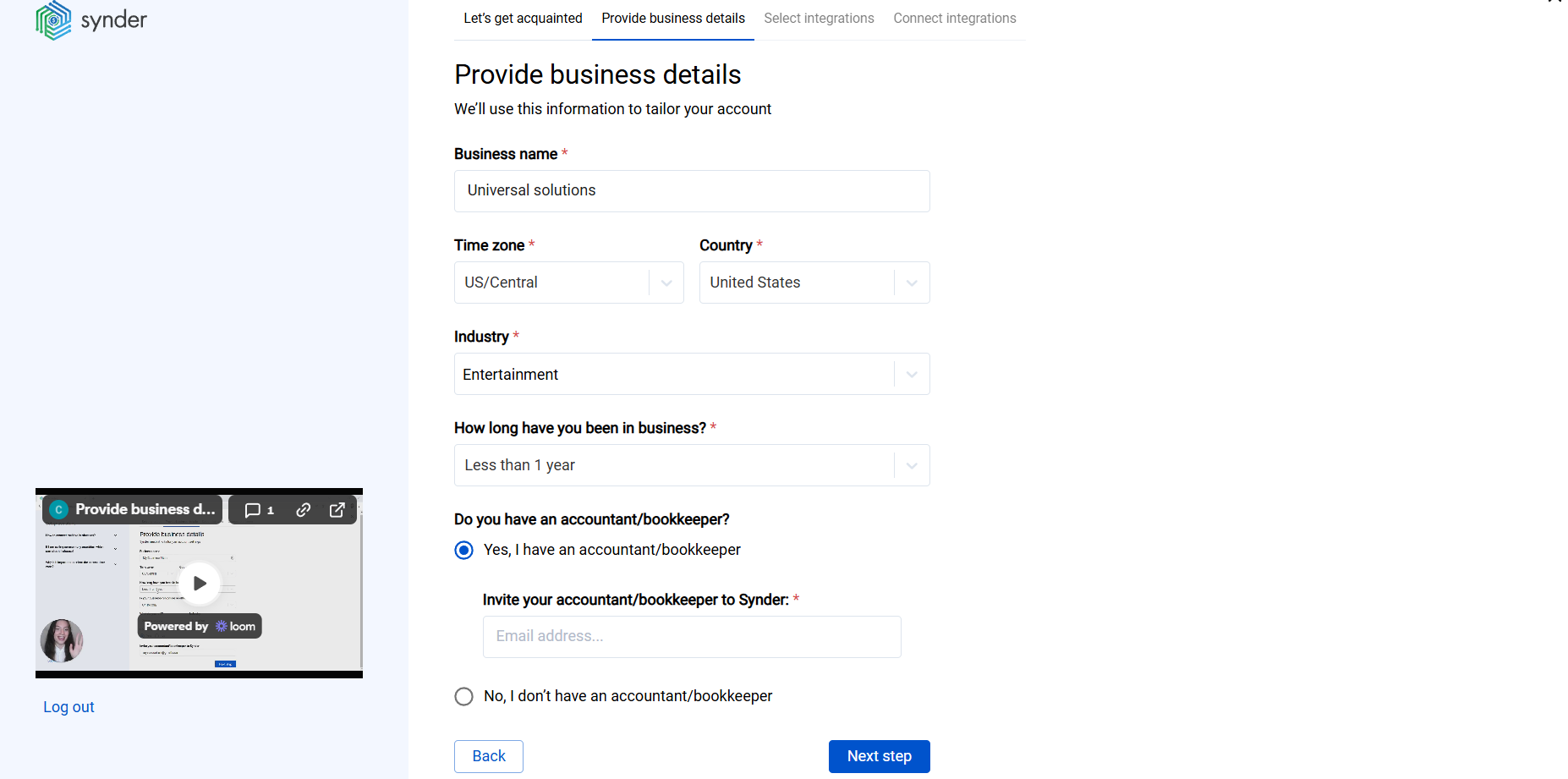The image size is (1568, 779).
Task: Select No, I don't have an accountant/bookkeeper
Action: (x=463, y=696)
